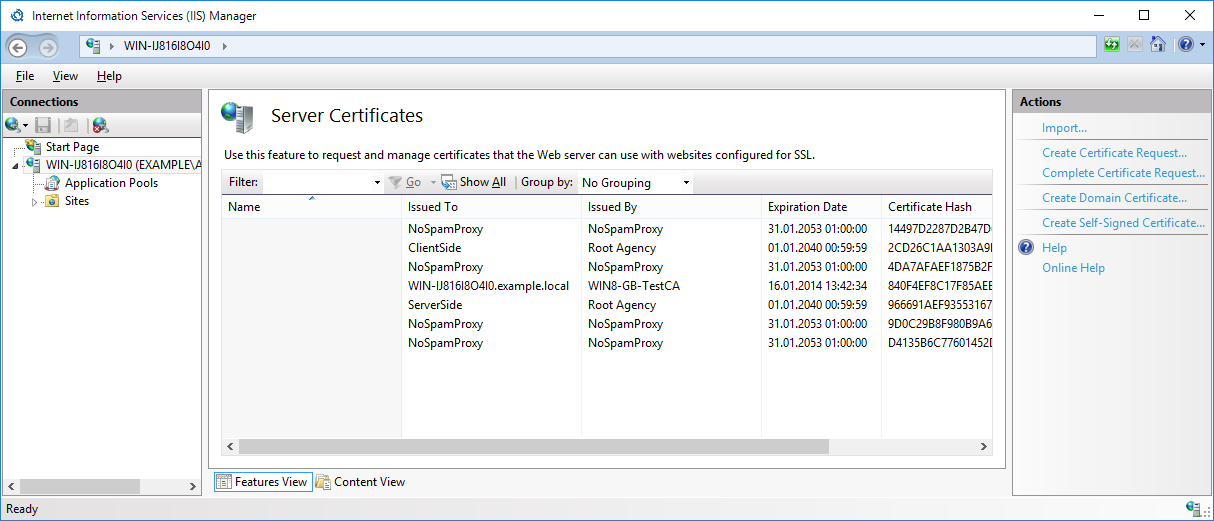Click the Forward navigation arrow
The height and width of the screenshot is (521, 1214).
tap(47, 46)
